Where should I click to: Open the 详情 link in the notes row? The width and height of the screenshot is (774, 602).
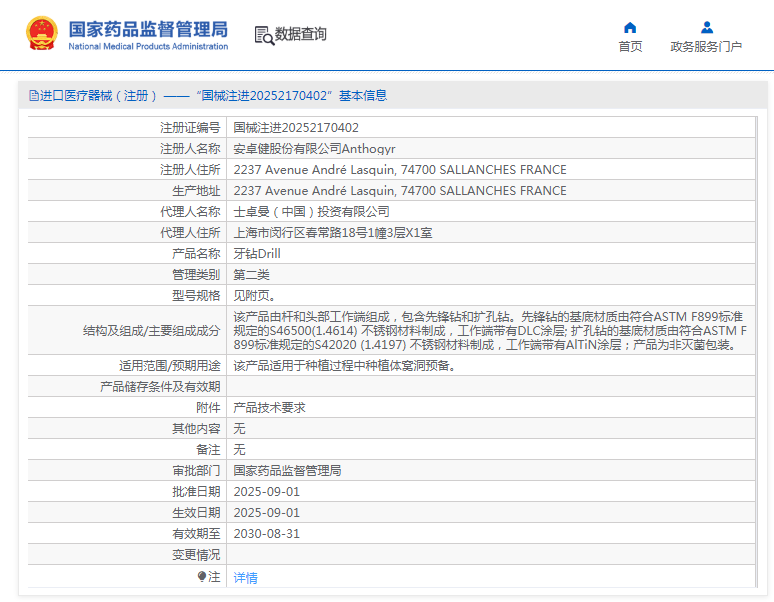(245, 577)
